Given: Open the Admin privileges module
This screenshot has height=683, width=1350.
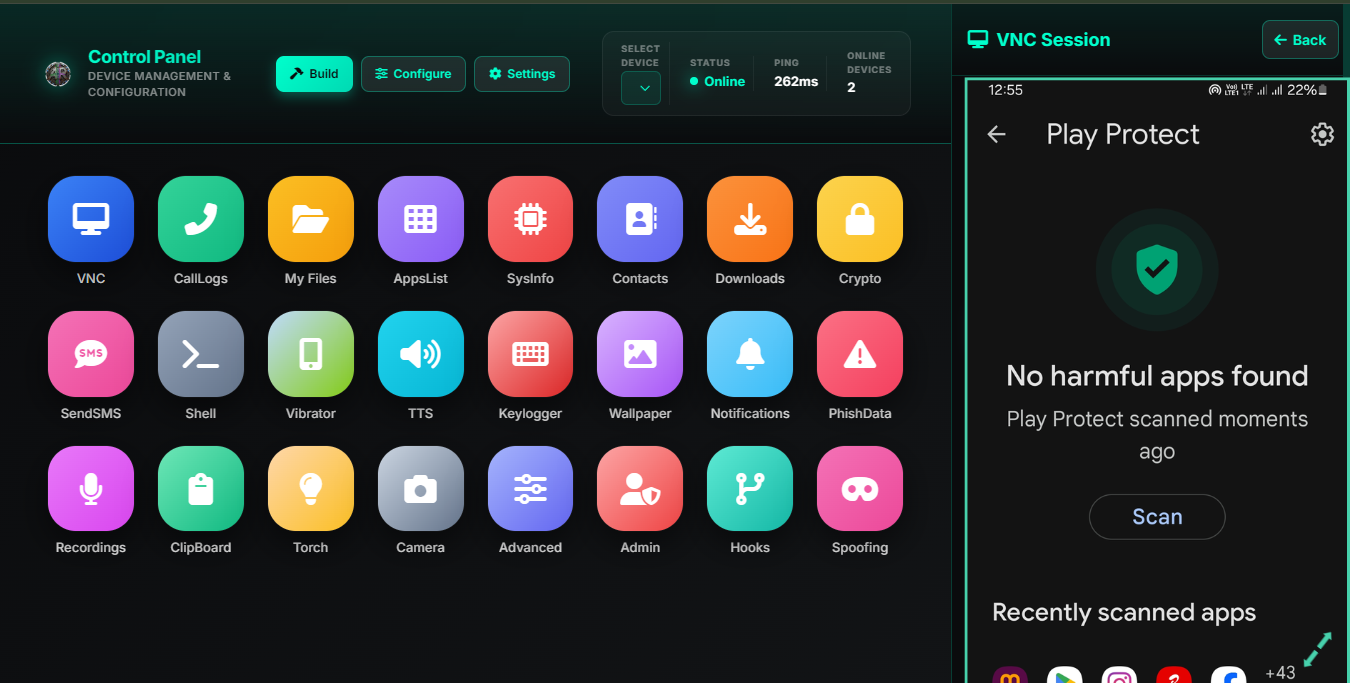Looking at the screenshot, I should click(x=640, y=489).
